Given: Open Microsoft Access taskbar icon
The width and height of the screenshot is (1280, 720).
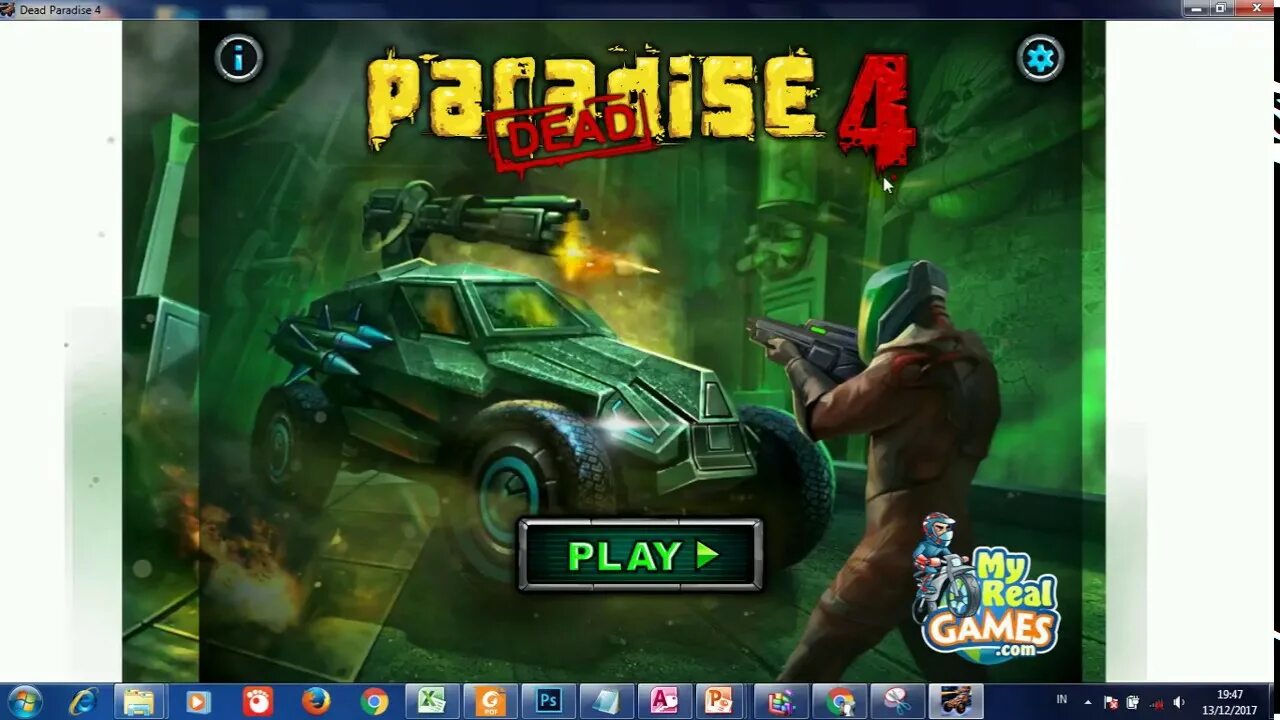Looking at the screenshot, I should point(664,701).
